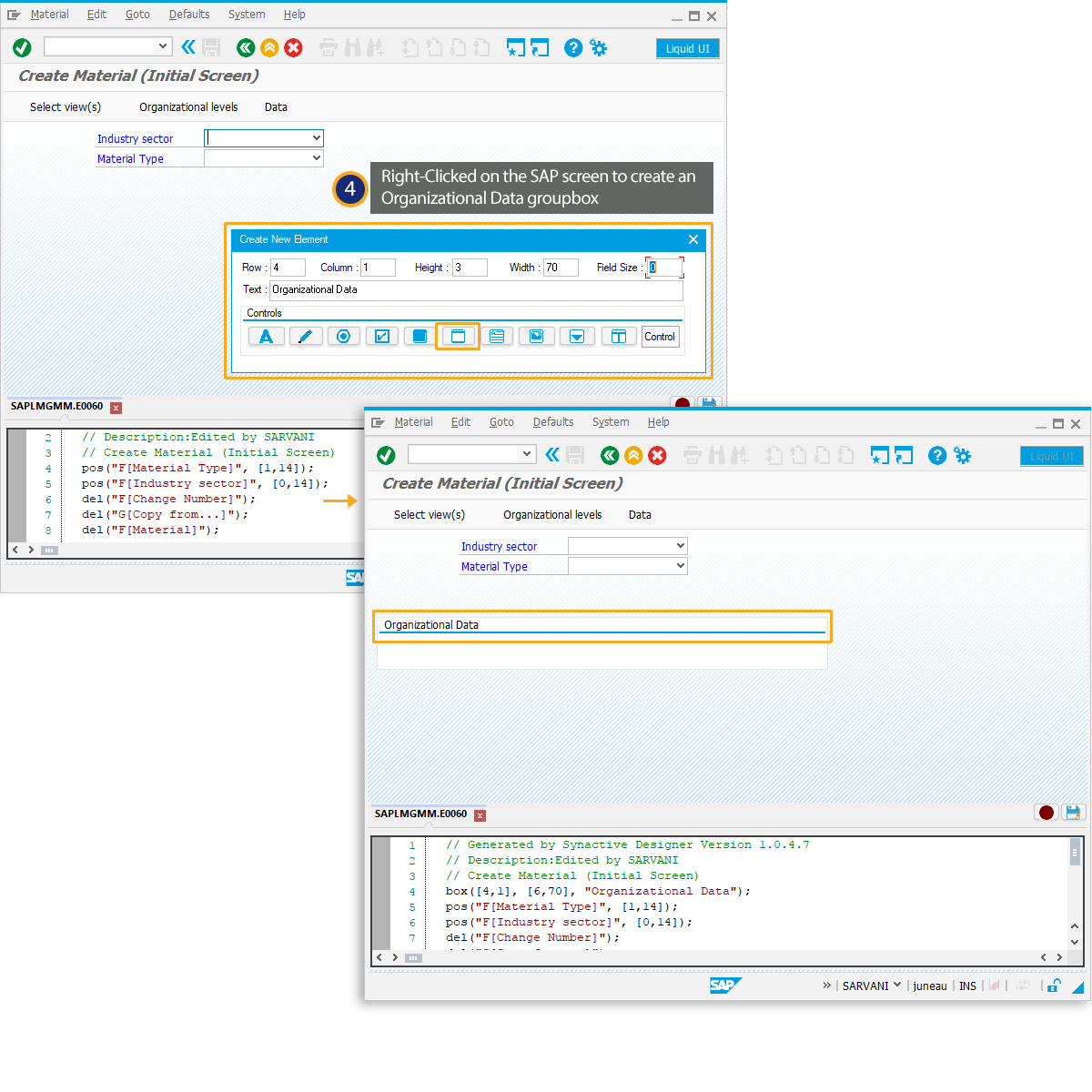
Task: Open the Help menu in front window
Action: [x=659, y=422]
